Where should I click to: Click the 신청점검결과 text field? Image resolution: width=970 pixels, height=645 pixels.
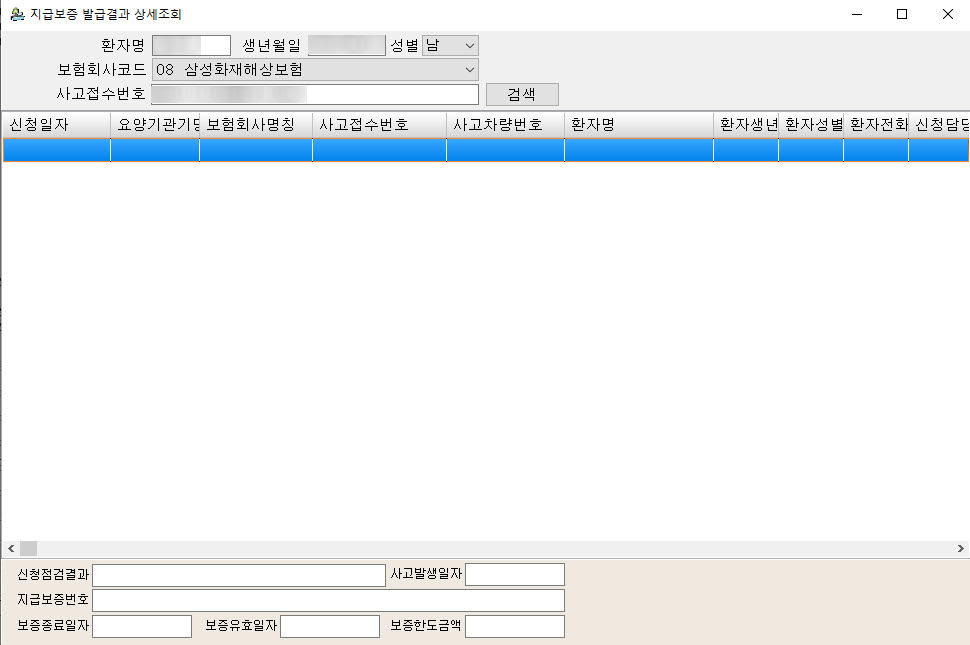(x=239, y=575)
